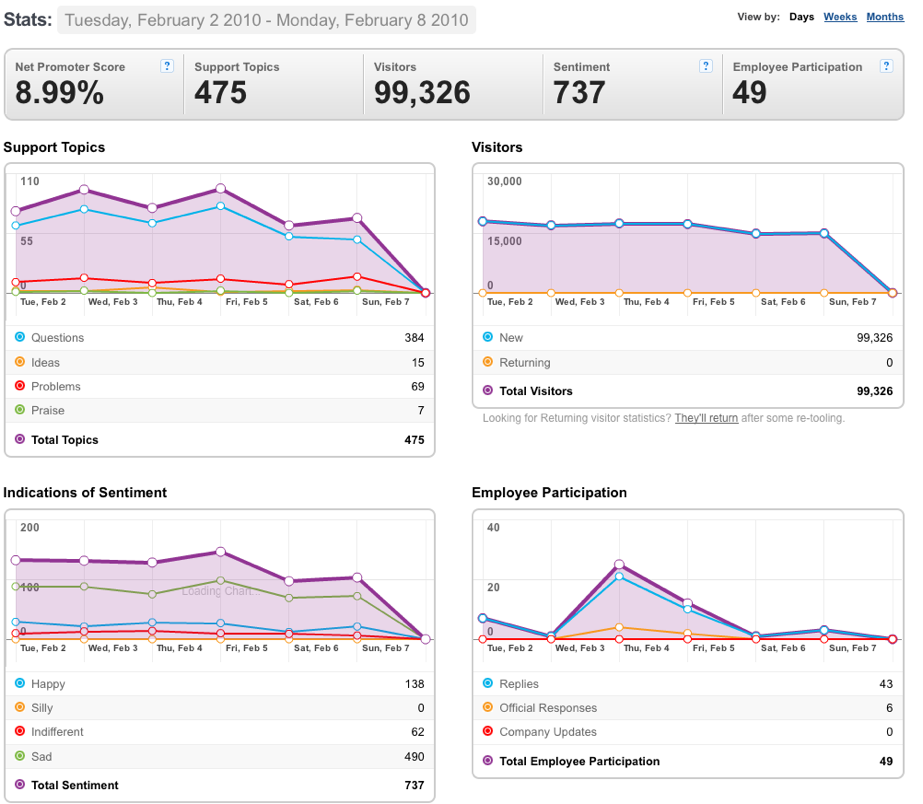Click the Thu, Feb 4 peak on Employee Participation chart

tap(619, 564)
